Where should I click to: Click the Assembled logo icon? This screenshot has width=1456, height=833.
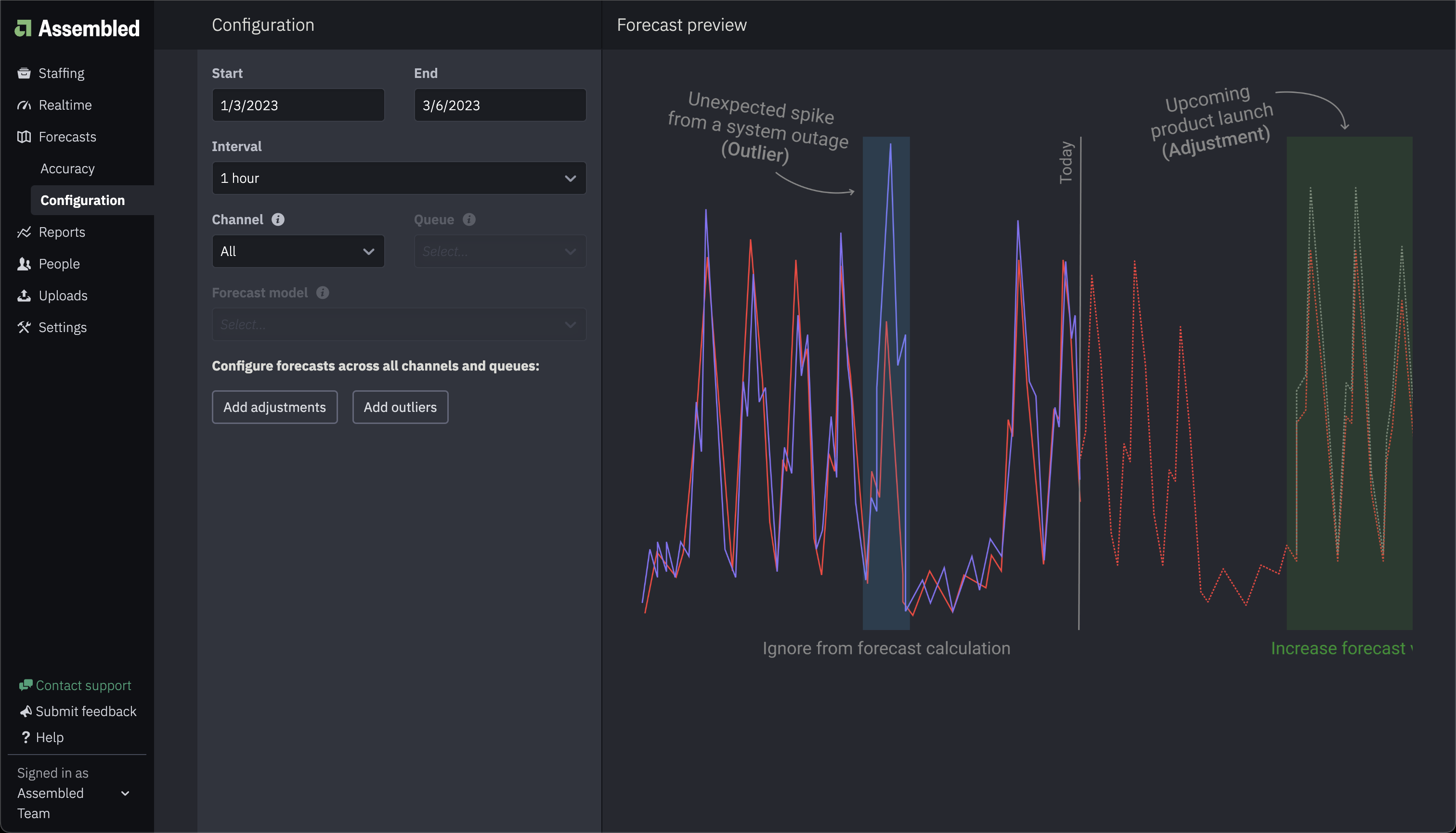(23, 28)
